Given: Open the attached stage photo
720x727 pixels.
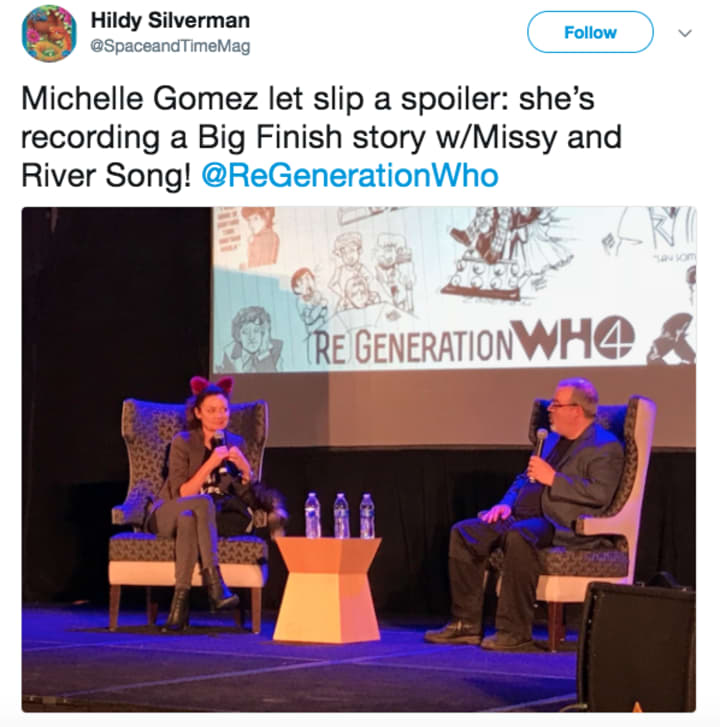Looking at the screenshot, I should pos(358,459).
